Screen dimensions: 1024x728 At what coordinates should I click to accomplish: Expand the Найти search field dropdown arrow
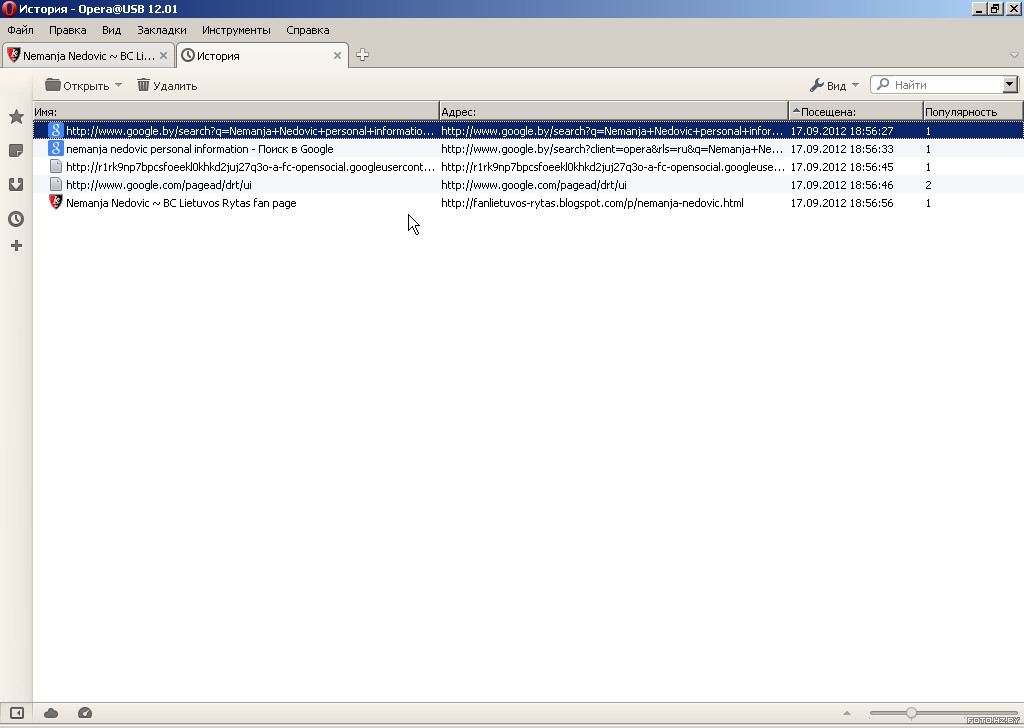click(1010, 84)
